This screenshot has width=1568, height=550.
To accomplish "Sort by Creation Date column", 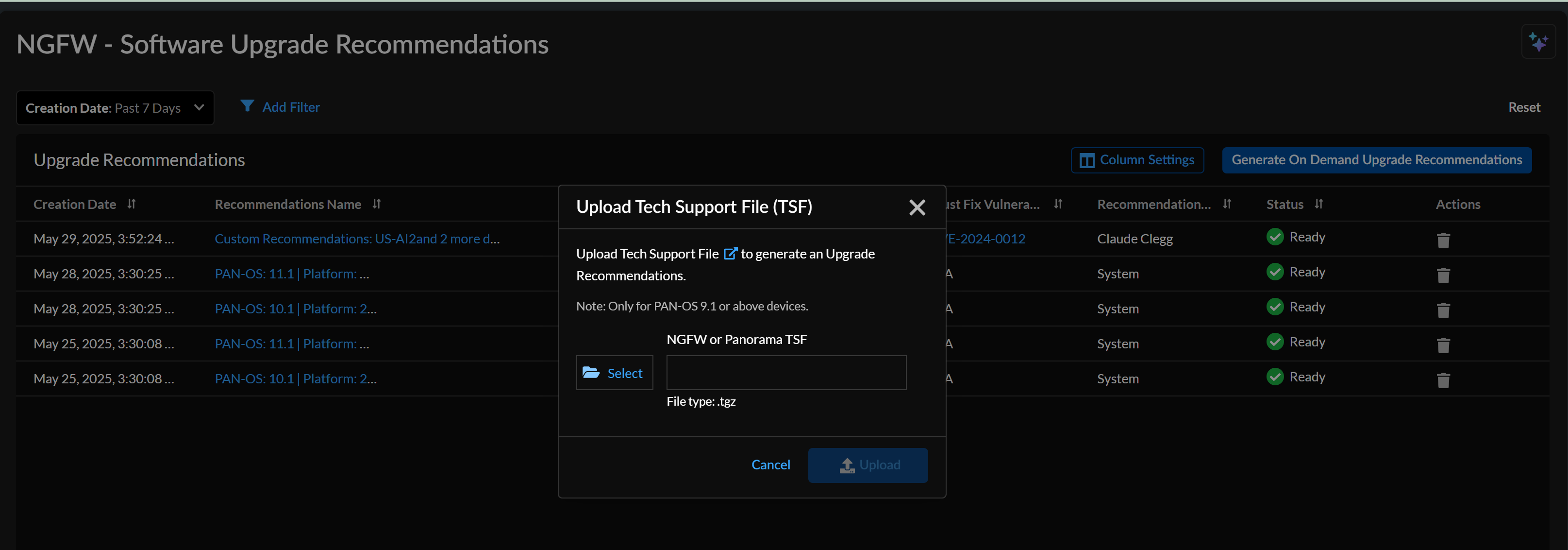I will tap(132, 204).
